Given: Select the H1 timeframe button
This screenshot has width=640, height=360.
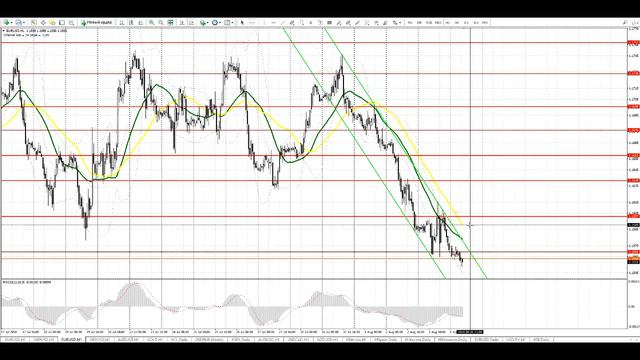Looking at the screenshot, I should tap(448, 22).
